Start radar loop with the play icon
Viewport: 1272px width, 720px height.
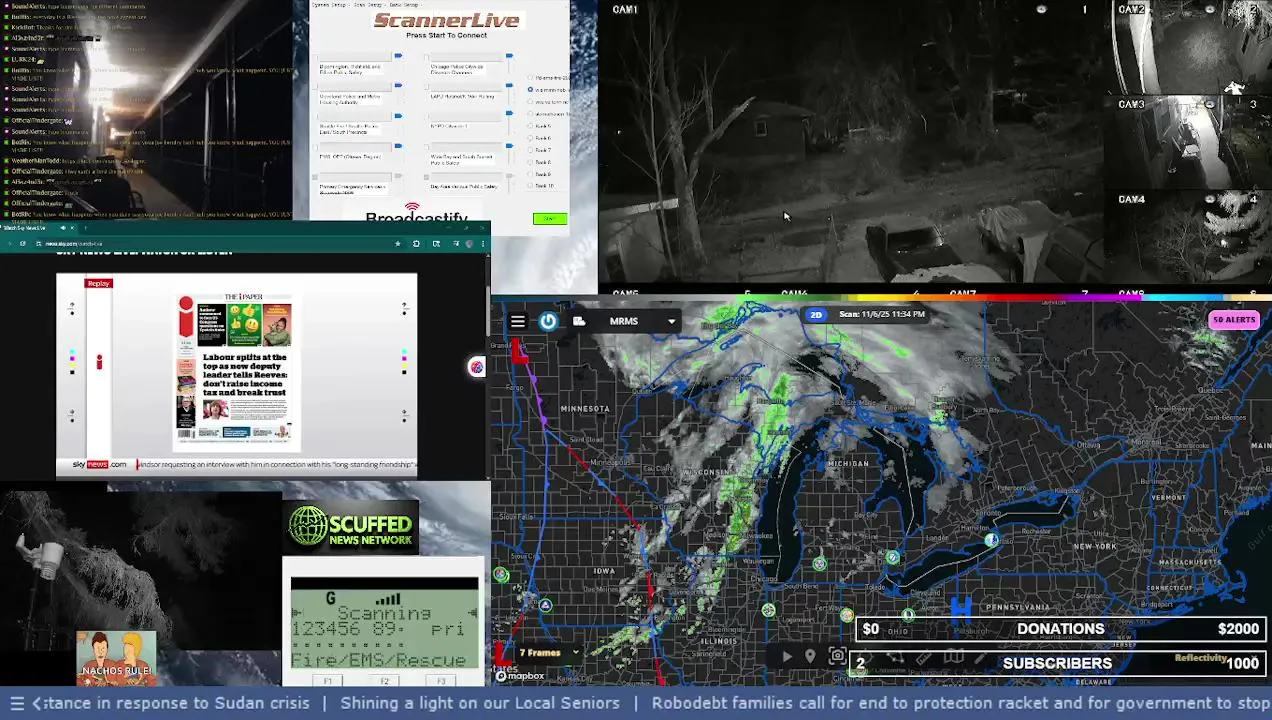coord(788,657)
